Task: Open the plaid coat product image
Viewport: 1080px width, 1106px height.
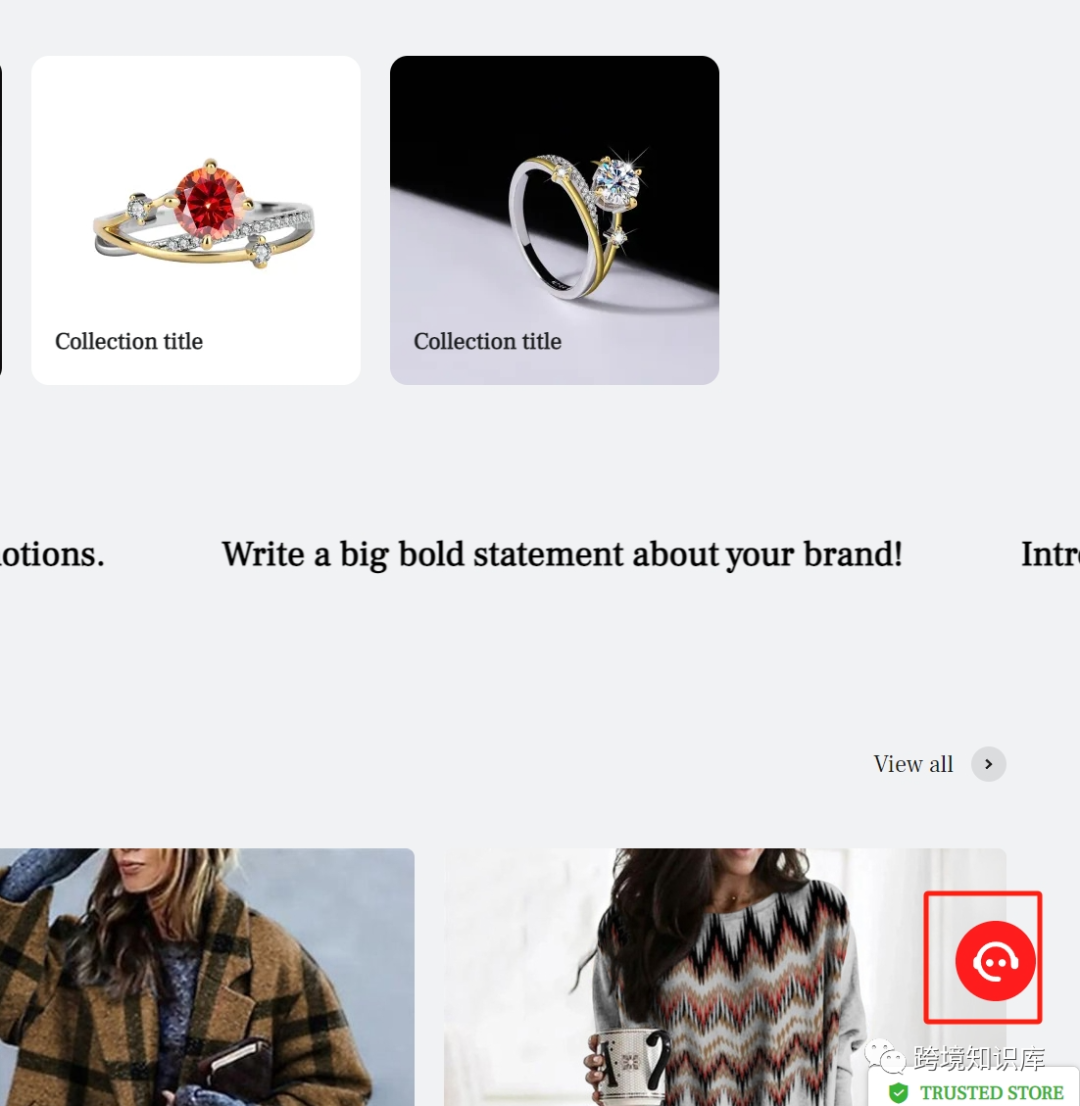Action: tap(207, 977)
